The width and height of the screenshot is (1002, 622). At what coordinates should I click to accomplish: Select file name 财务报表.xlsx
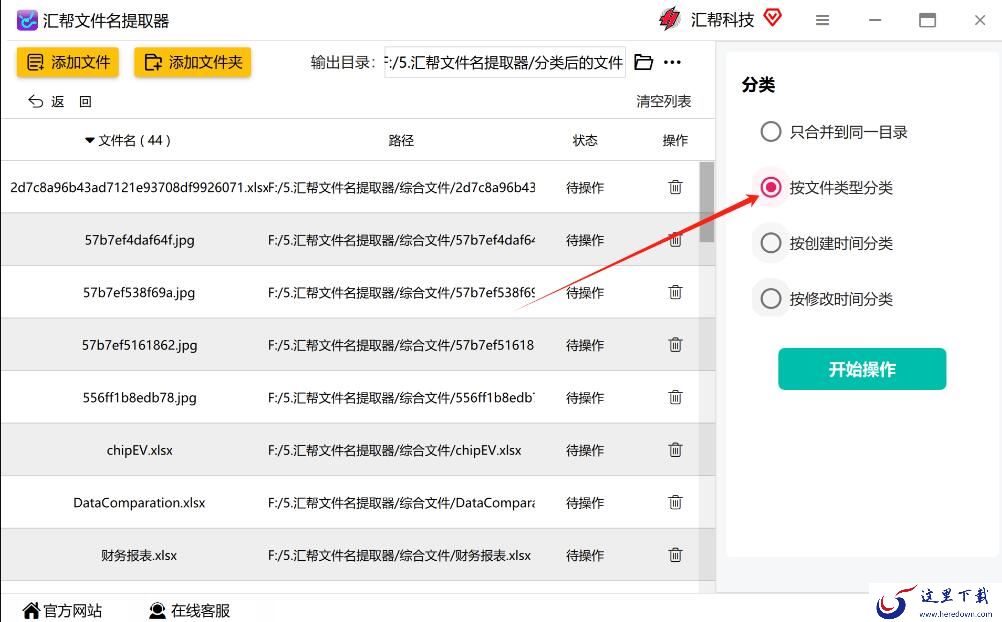tap(139, 555)
